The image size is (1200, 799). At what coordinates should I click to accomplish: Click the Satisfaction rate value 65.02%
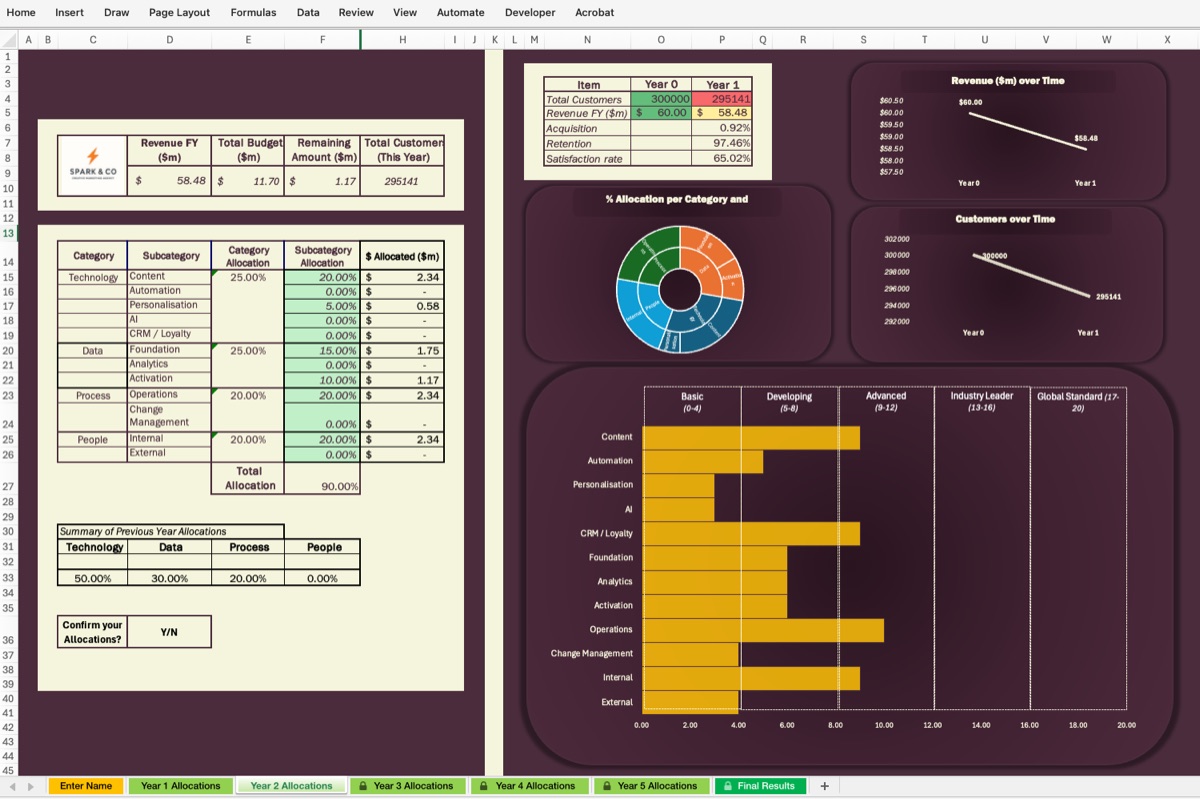coord(722,158)
